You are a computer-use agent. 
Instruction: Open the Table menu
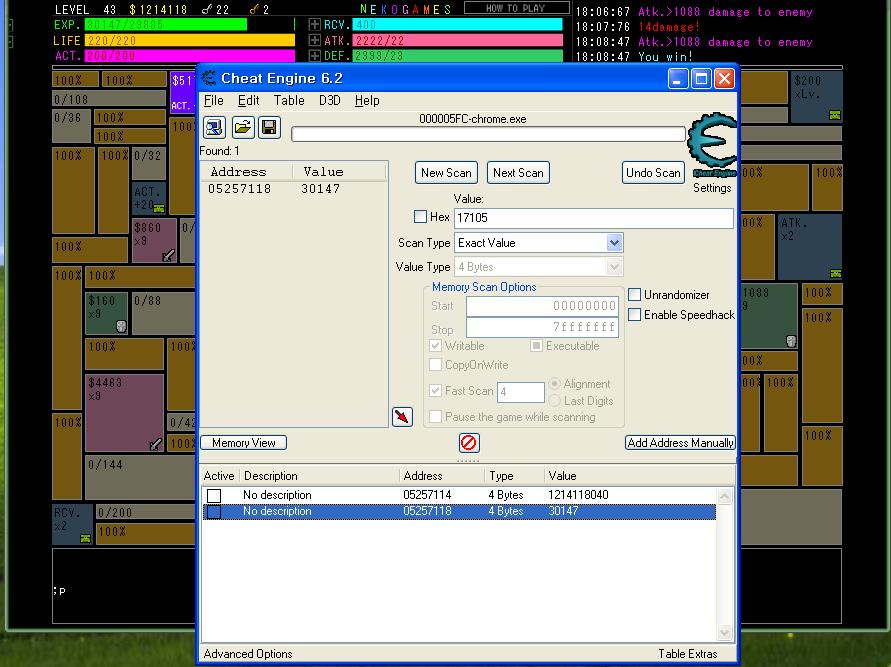(x=289, y=100)
